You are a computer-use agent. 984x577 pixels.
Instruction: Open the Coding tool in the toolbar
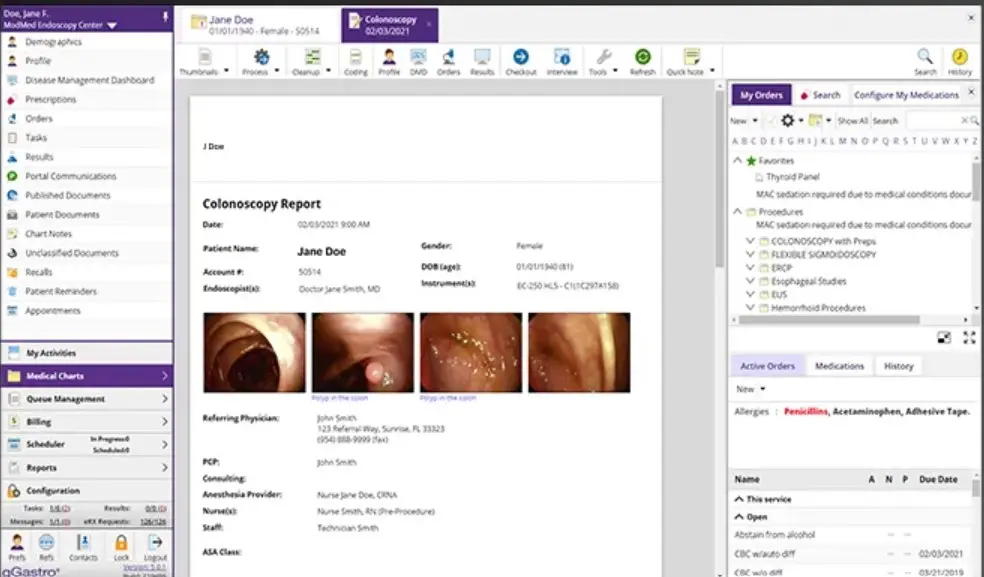tap(355, 60)
